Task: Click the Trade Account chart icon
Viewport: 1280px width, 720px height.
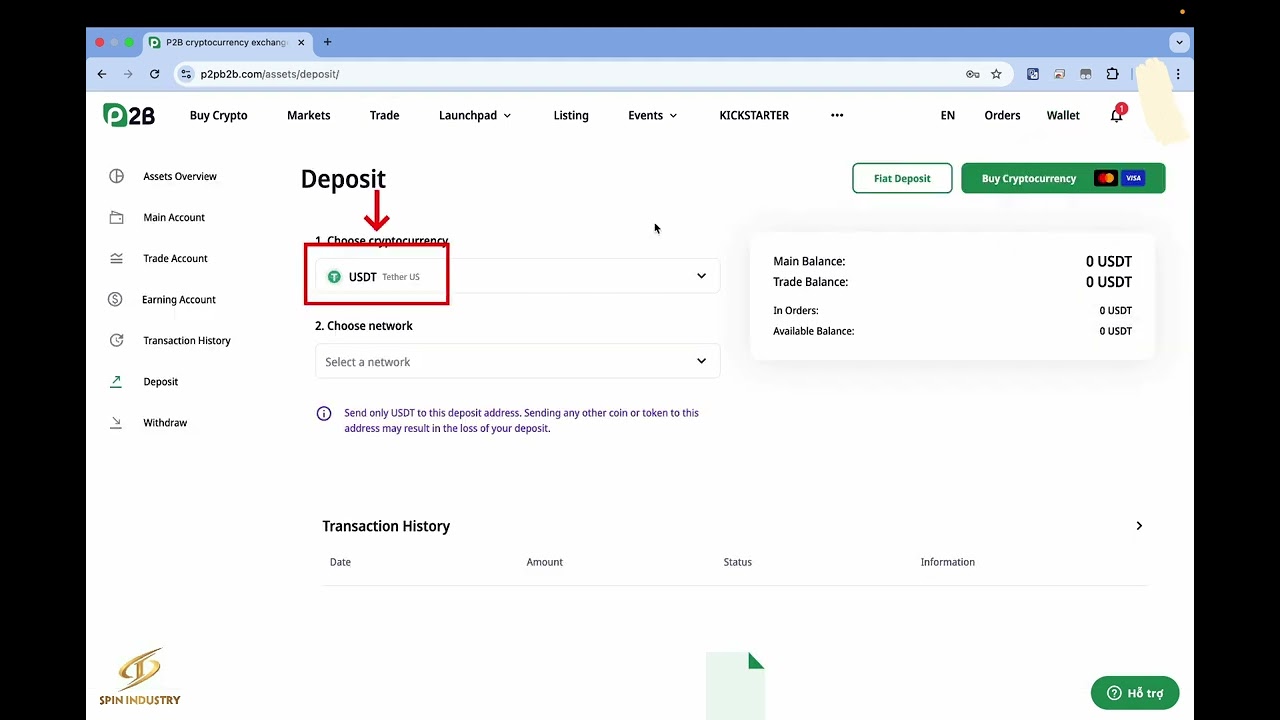Action: 116,258
